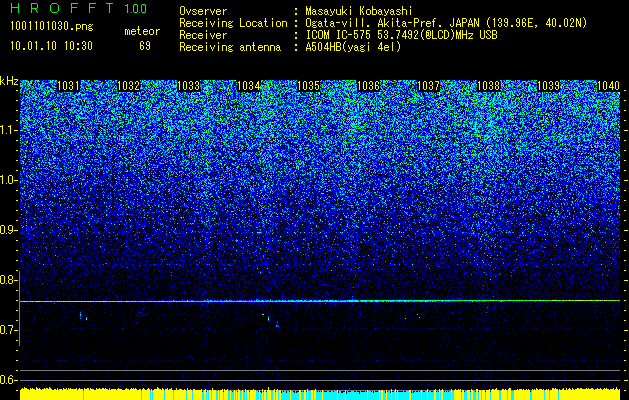Click the 0.8 kHz axis label
The width and height of the screenshot is (629, 400).
(x=8, y=280)
